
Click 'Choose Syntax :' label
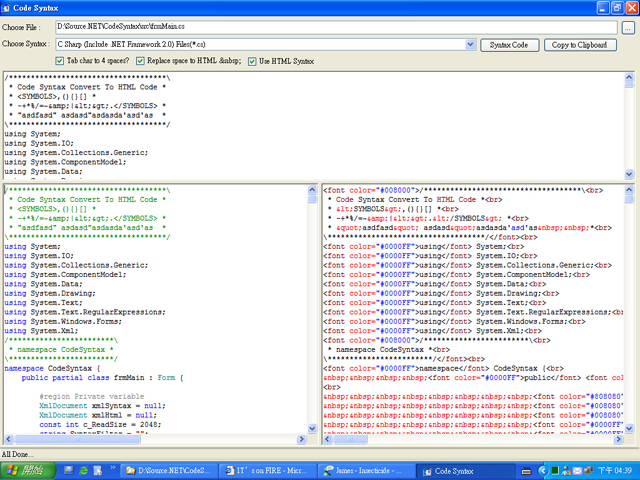pyautogui.click(x=26, y=44)
